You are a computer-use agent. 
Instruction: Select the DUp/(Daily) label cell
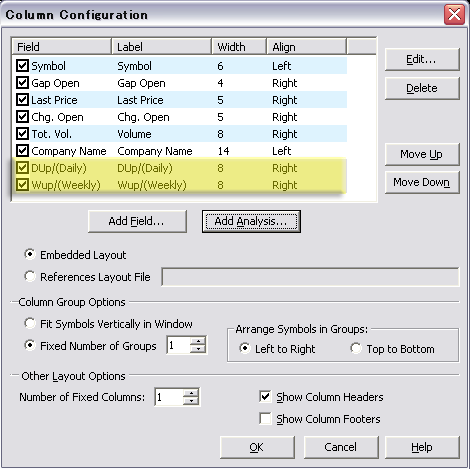tap(145, 168)
